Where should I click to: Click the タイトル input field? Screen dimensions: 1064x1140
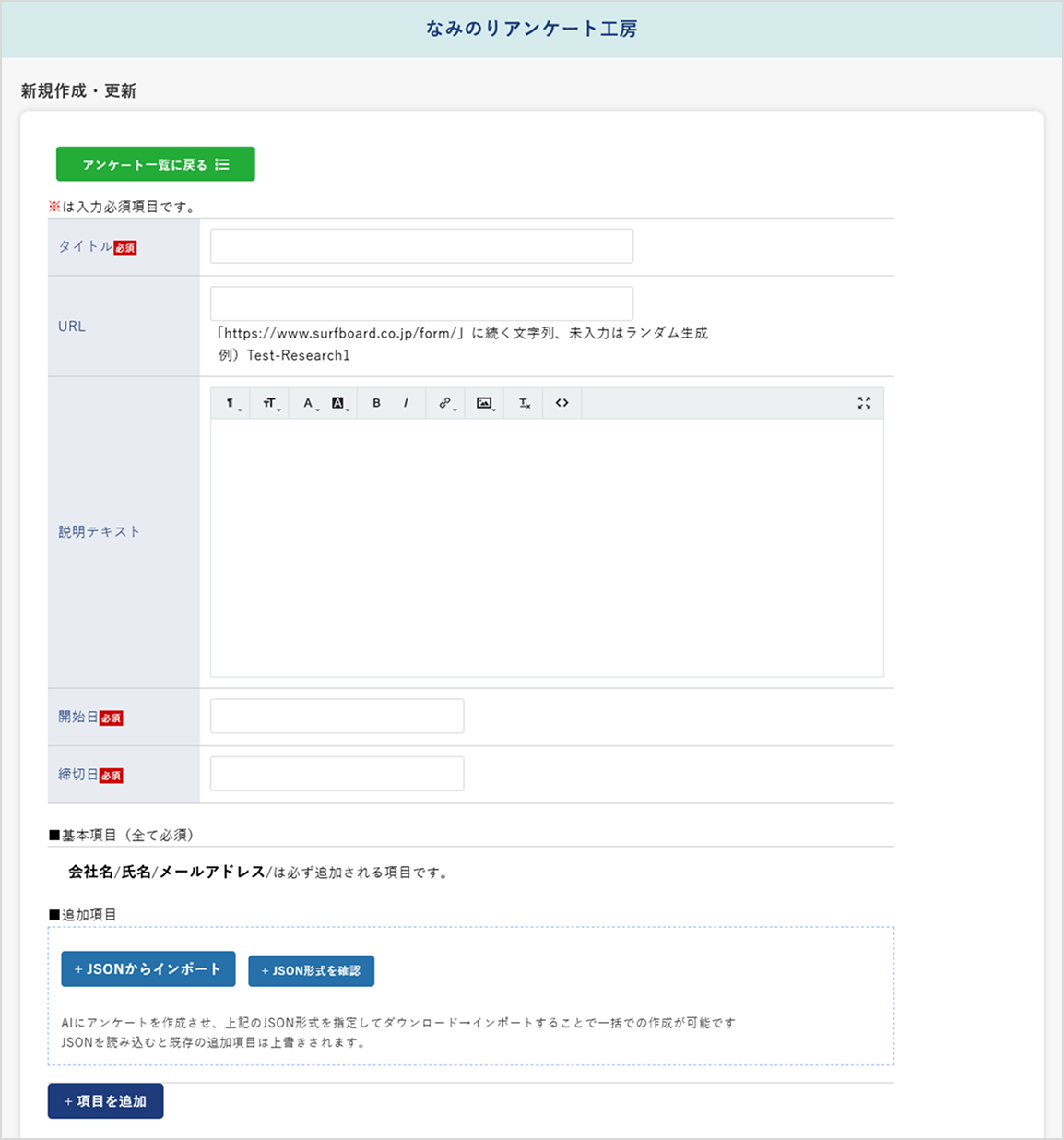pyautogui.click(x=420, y=245)
